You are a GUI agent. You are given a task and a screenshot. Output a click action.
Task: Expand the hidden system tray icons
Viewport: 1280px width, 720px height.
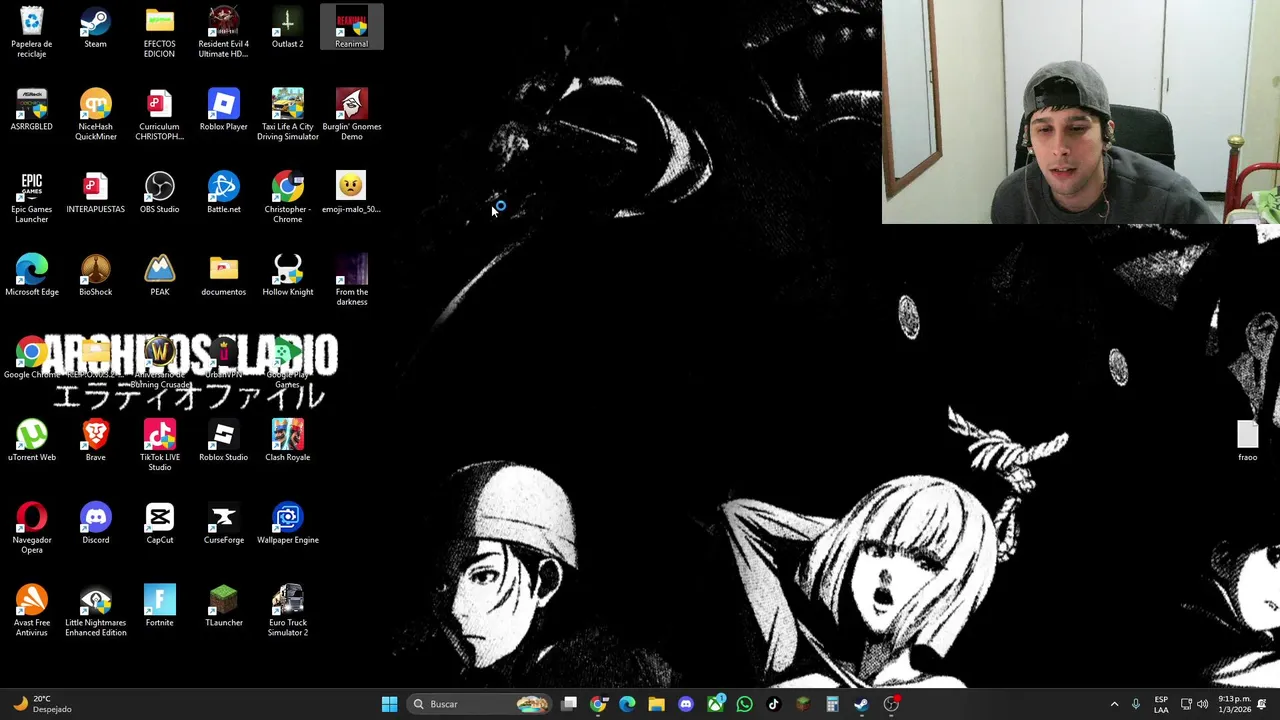pos(1114,704)
